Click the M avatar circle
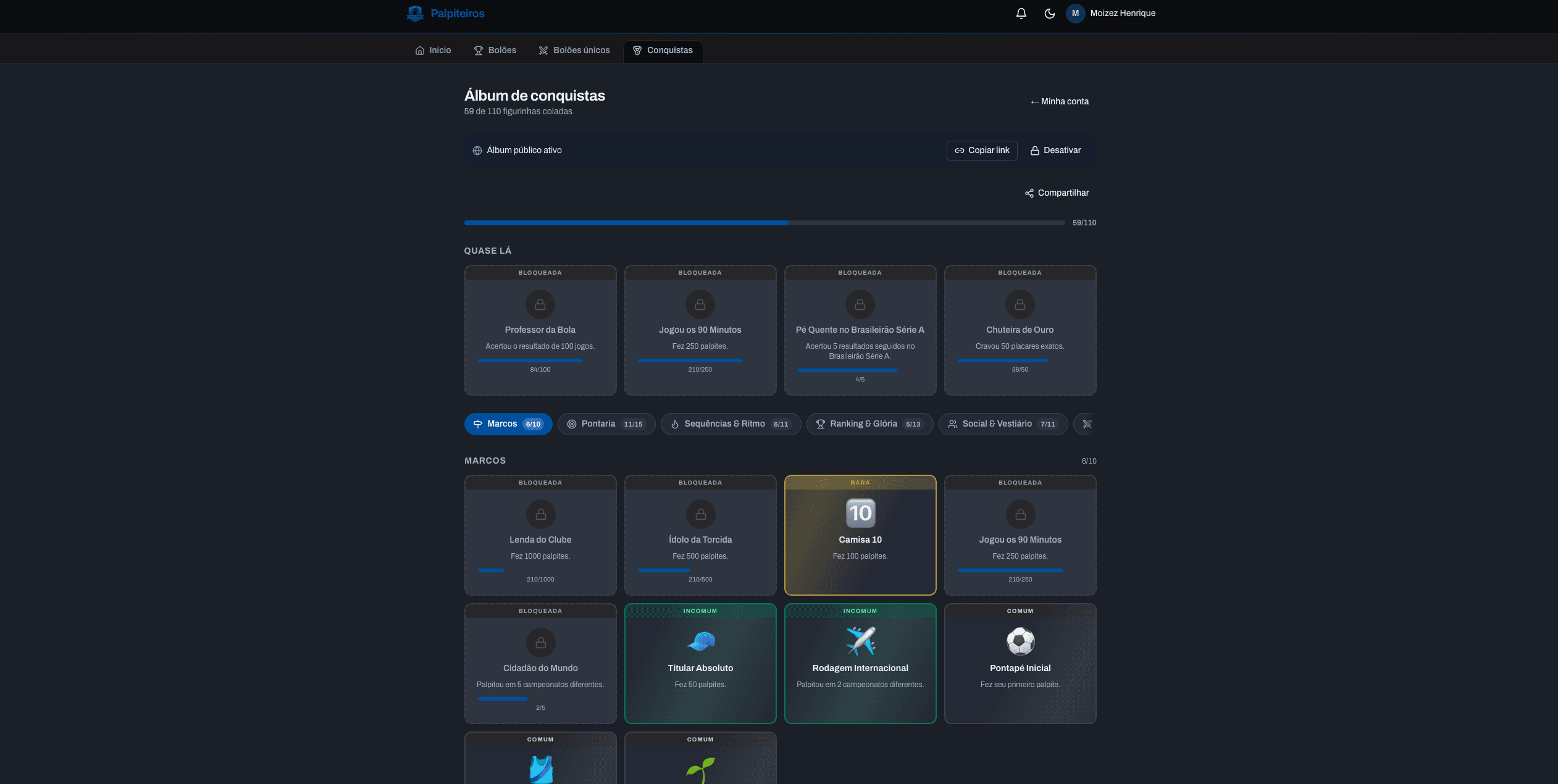Screen dimensions: 1558x784 [x=1076, y=14]
